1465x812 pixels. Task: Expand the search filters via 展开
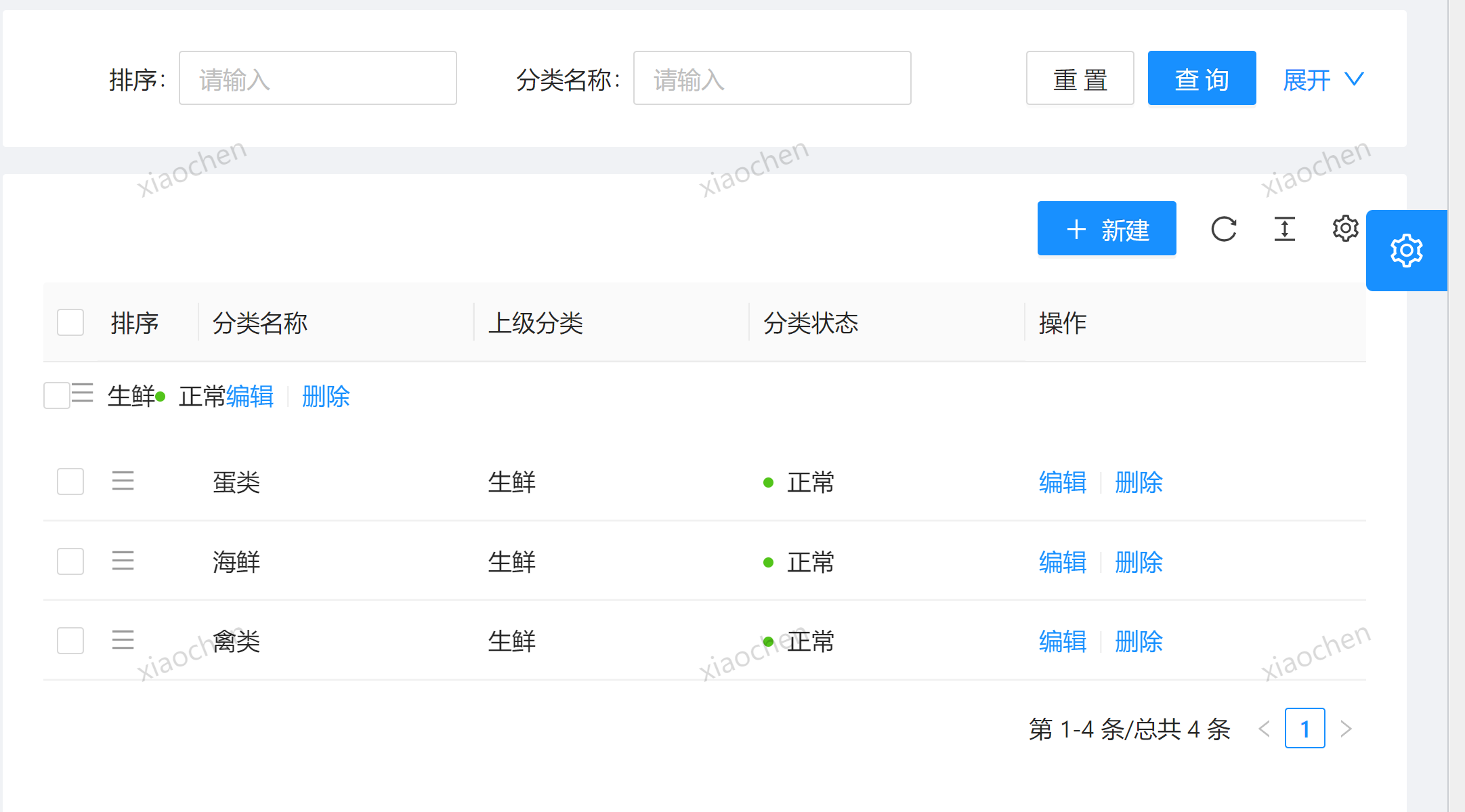pyautogui.click(x=1322, y=79)
